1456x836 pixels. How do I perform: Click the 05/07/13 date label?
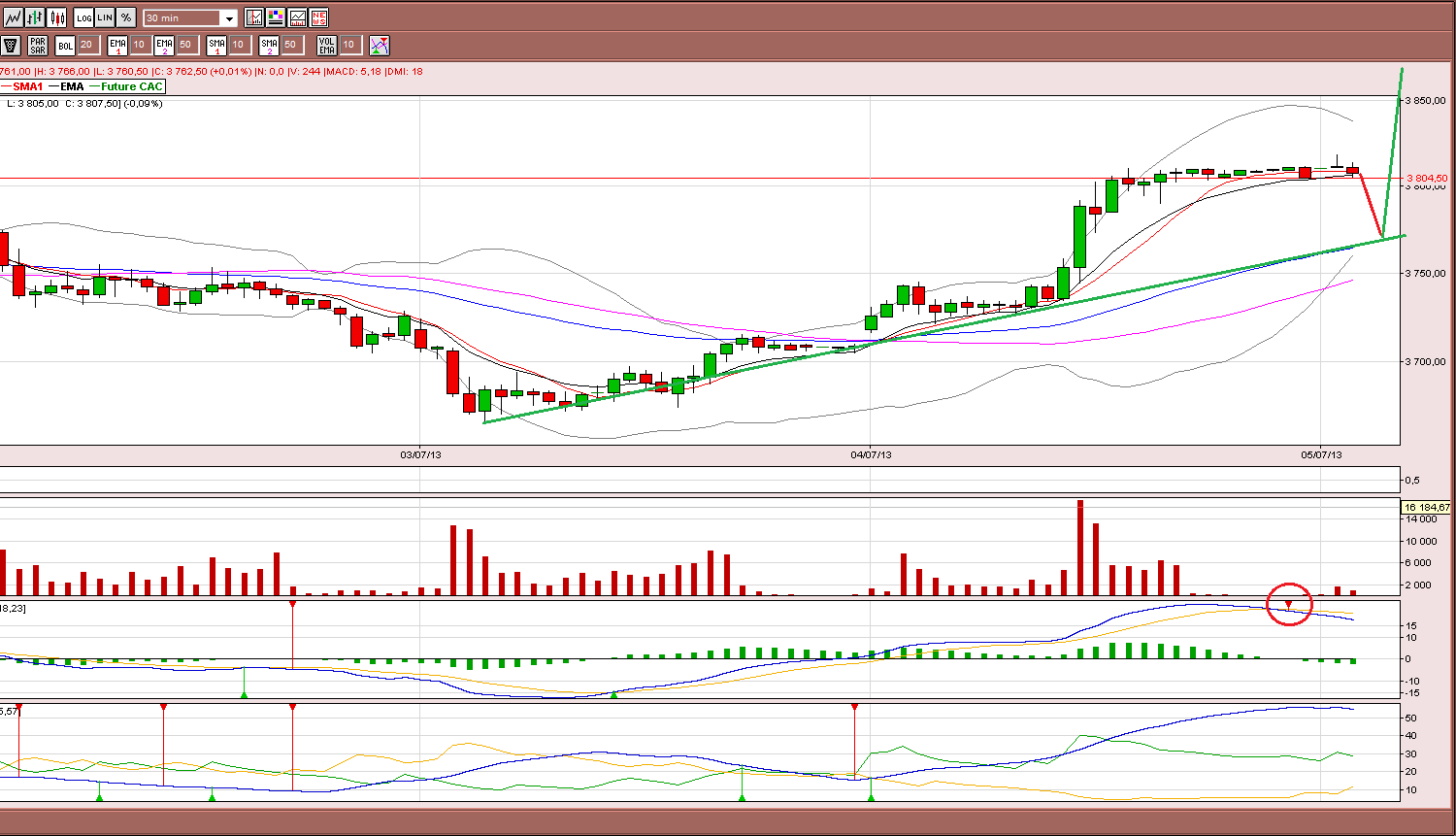click(1321, 454)
